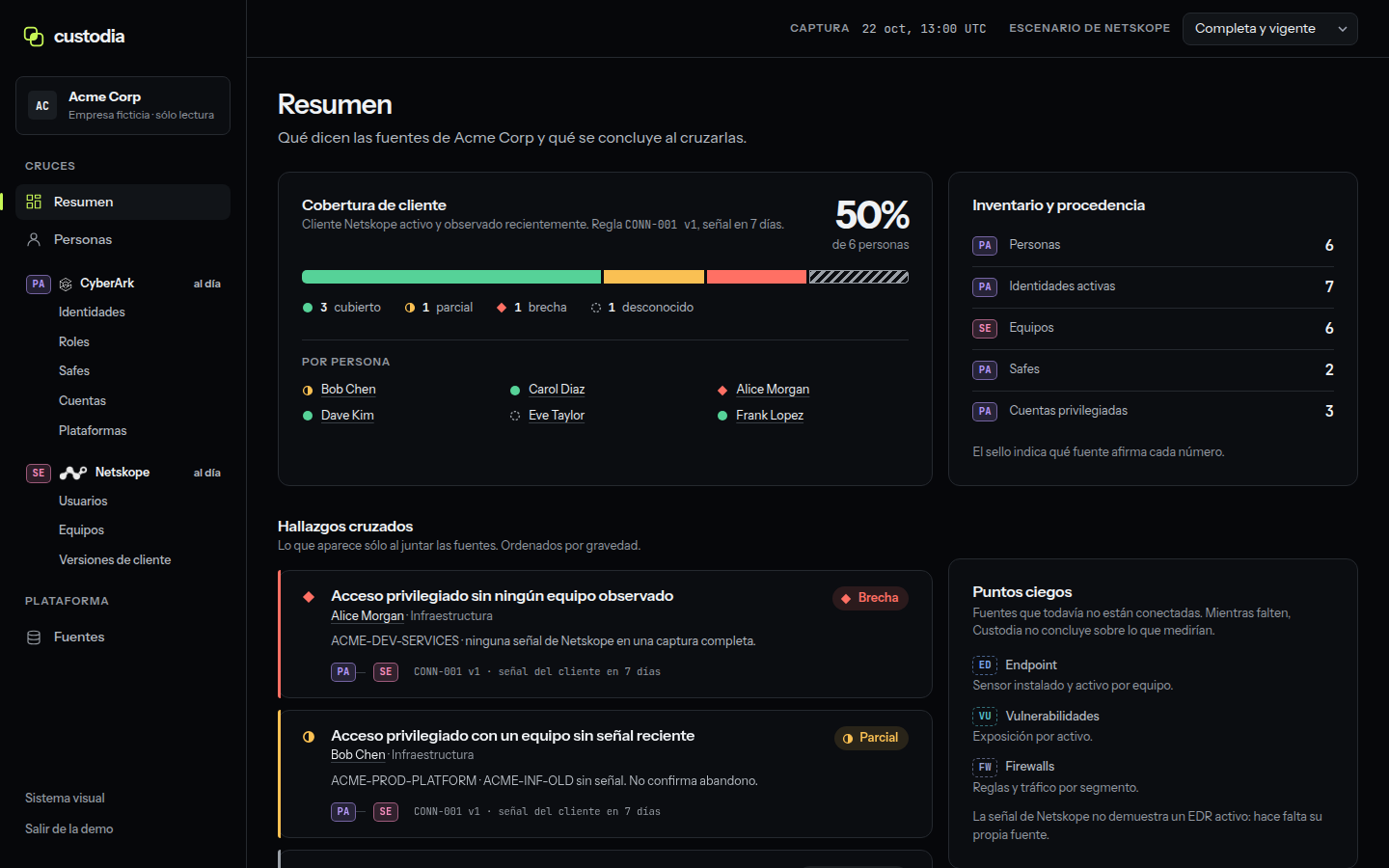
Task: Open Sistema visual link
Action: [x=65, y=799]
